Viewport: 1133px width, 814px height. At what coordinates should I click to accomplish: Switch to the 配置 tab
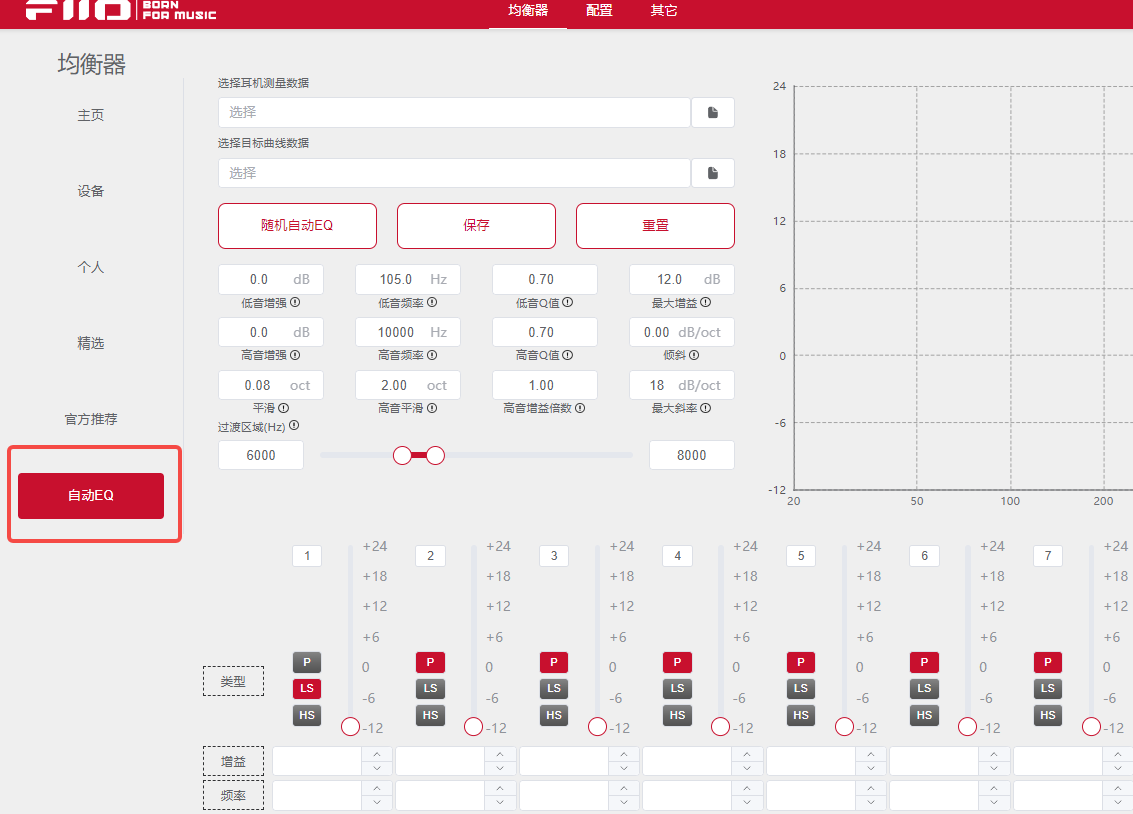pyautogui.click(x=599, y=11)
